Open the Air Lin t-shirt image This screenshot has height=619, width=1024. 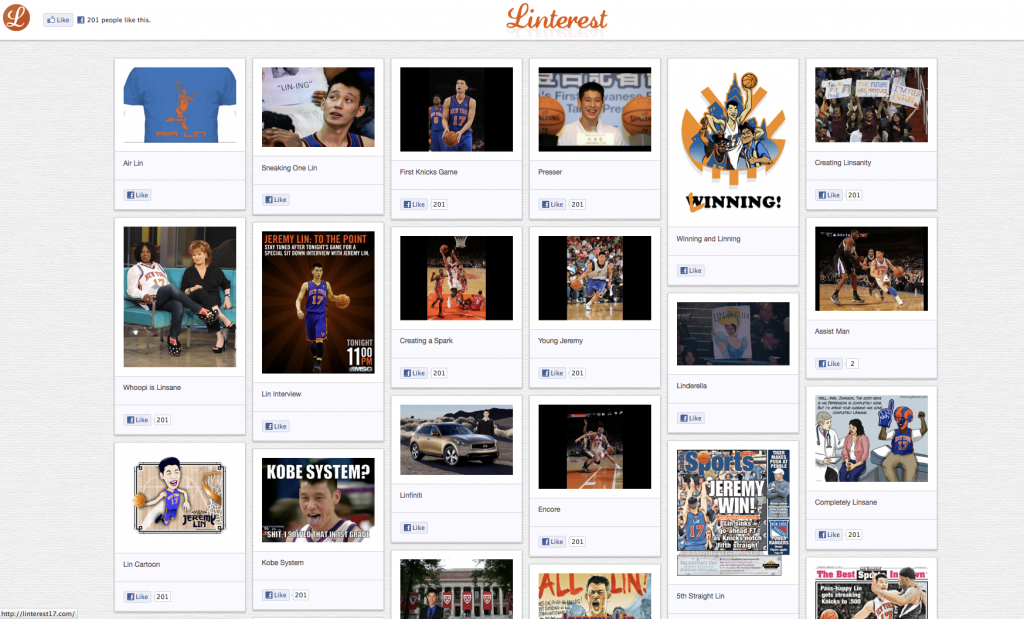180,104
